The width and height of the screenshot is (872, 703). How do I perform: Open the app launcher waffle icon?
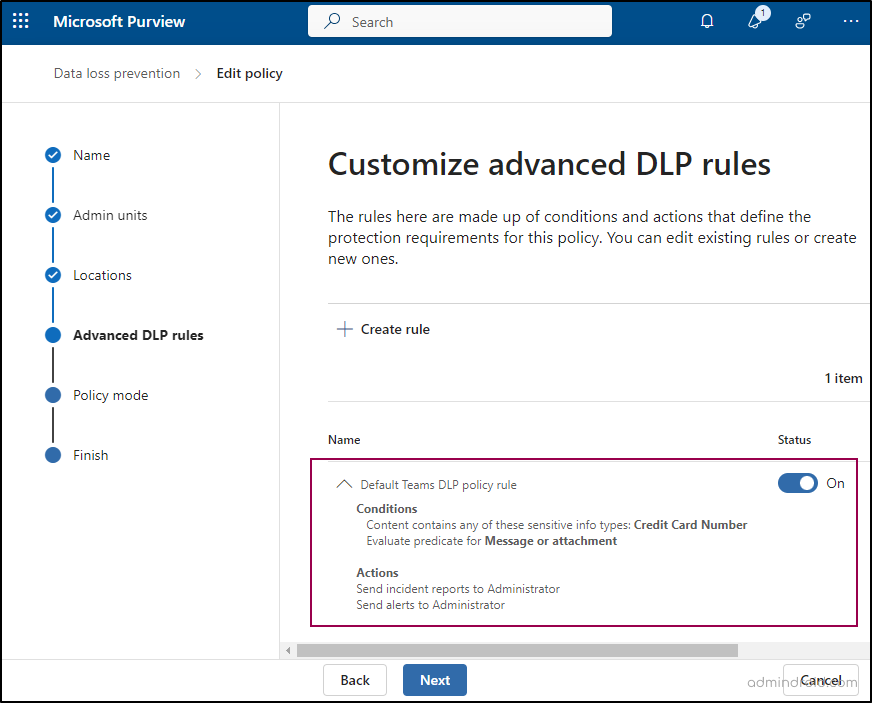[21, 21]
